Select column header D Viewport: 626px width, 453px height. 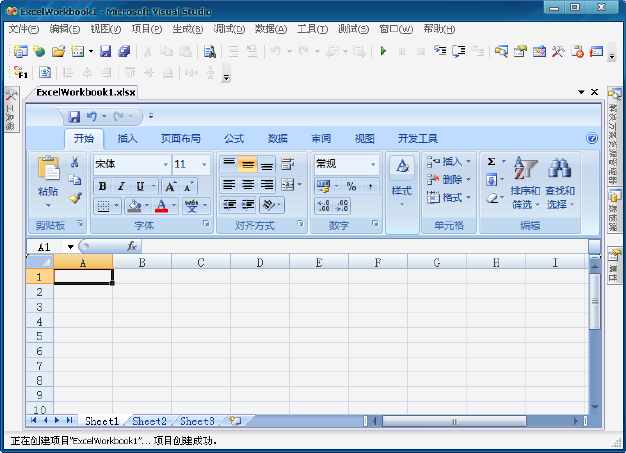[260, 262]
